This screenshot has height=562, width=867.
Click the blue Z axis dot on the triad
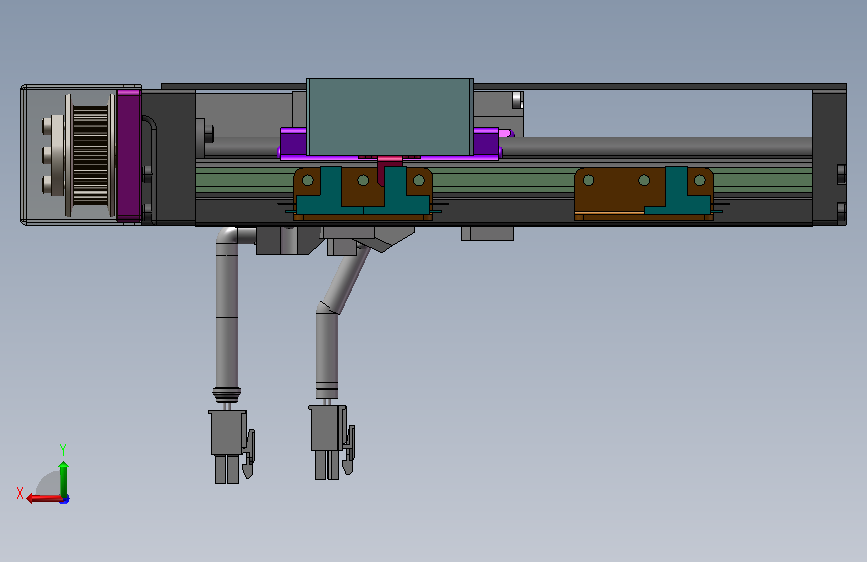[65, 500]
